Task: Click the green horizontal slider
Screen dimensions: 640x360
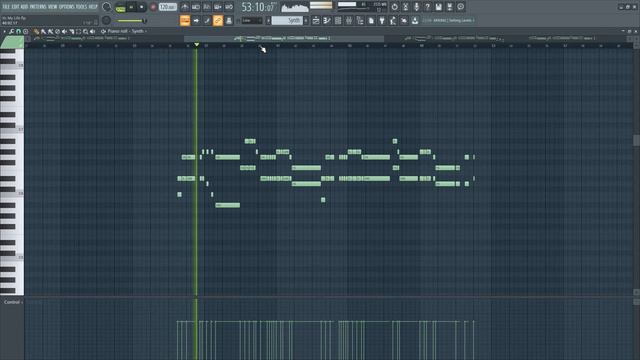Action: coord(131,20)
